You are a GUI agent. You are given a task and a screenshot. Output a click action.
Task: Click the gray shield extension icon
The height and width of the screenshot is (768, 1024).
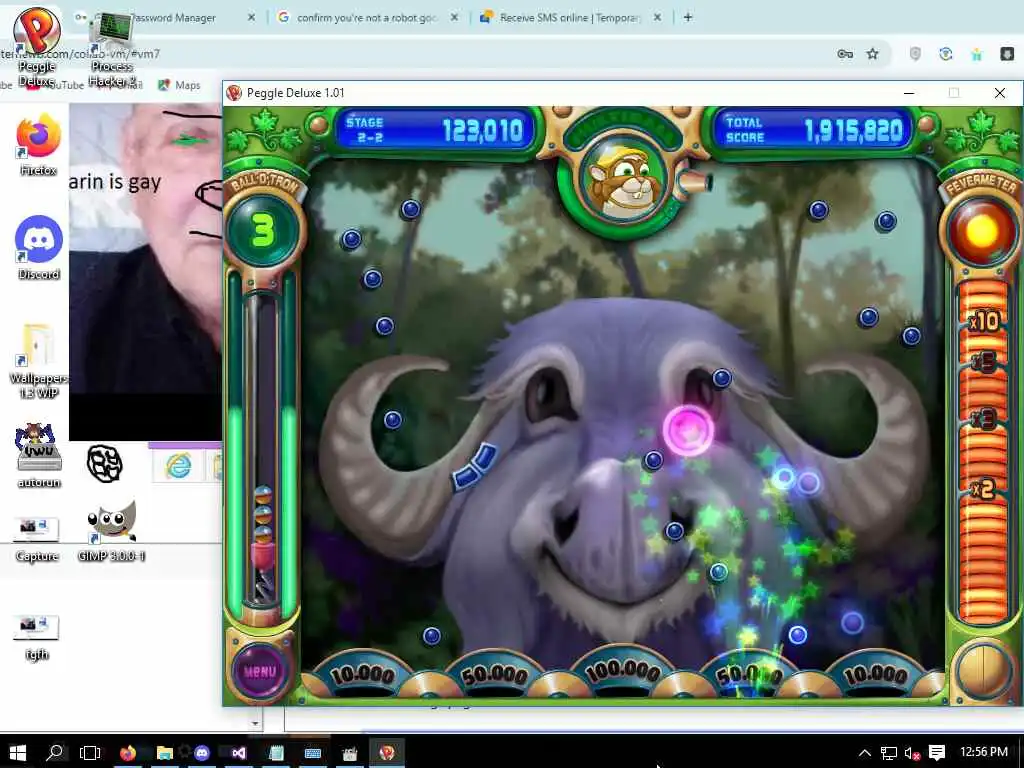915,54
